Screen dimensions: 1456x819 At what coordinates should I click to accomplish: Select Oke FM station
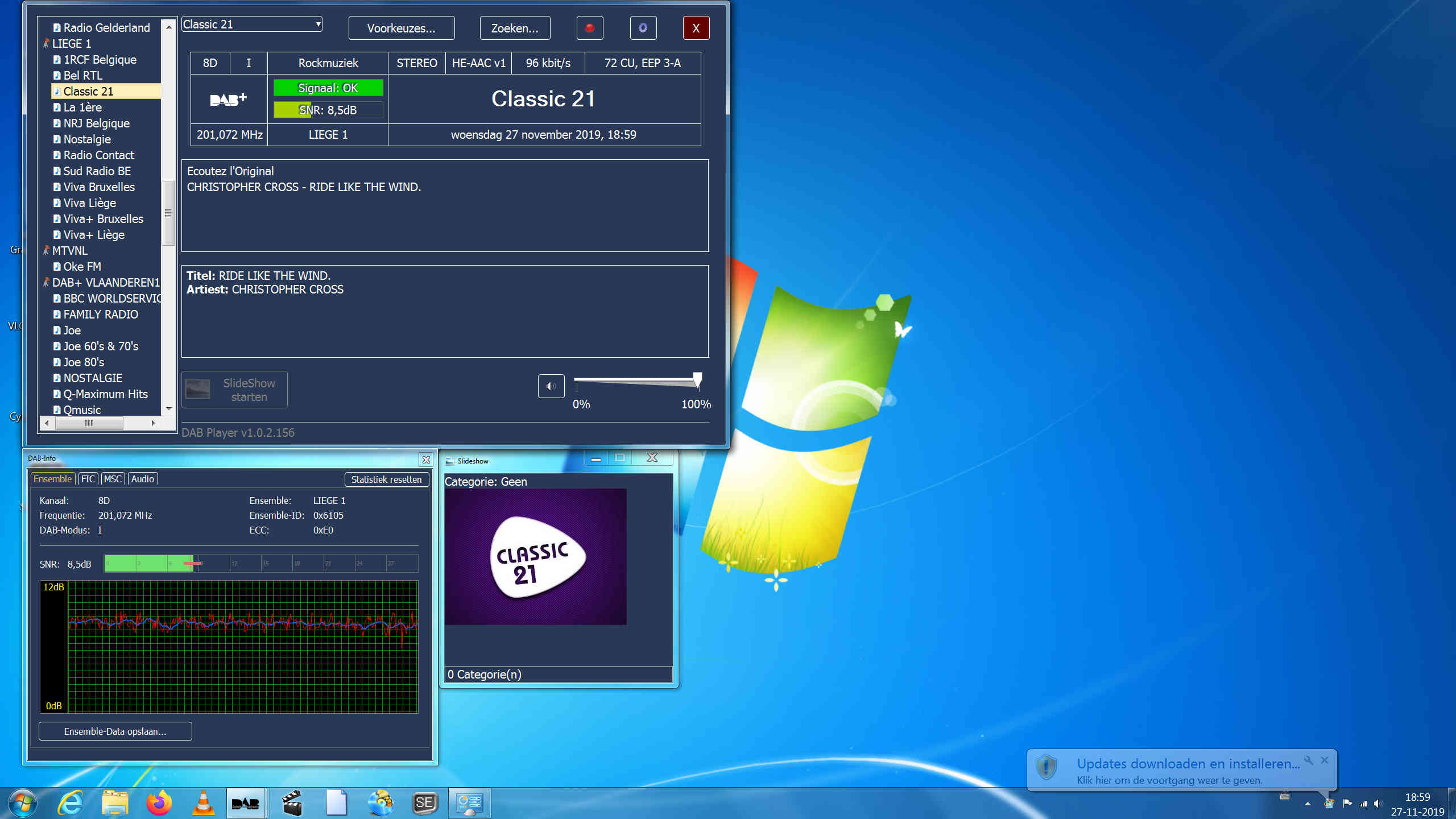82,266
